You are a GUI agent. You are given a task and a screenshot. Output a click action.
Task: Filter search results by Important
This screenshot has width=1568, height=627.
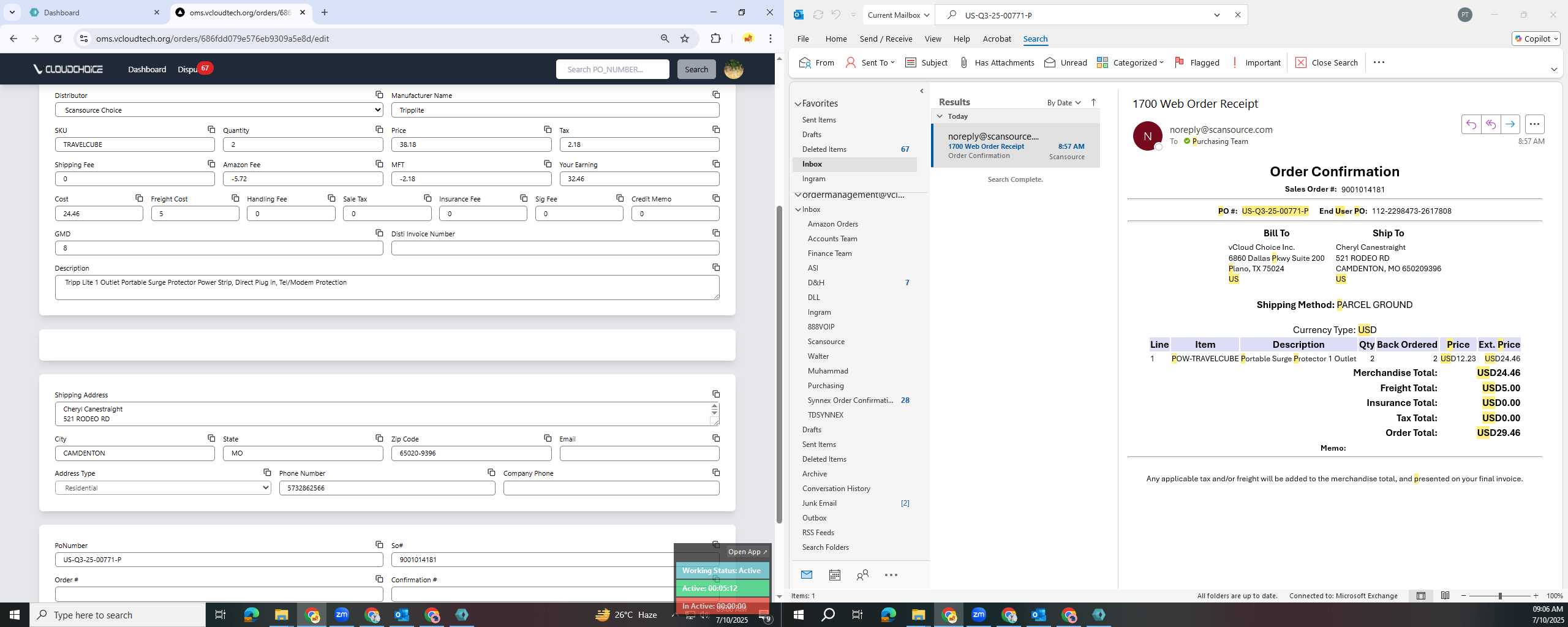pyautogui.click(x=1256, y=62)
